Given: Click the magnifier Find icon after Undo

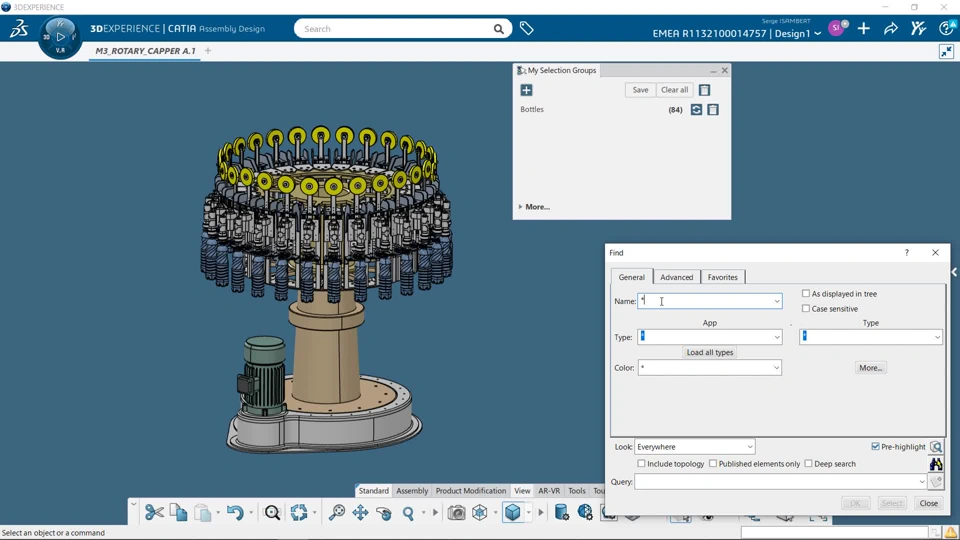Looking at the screenshot, I should click(272, 512).
